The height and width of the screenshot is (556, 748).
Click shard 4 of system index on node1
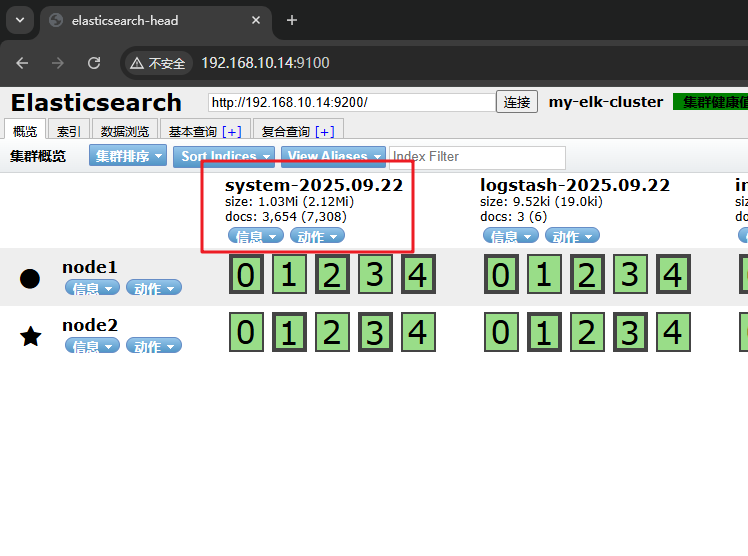(418, 274)
